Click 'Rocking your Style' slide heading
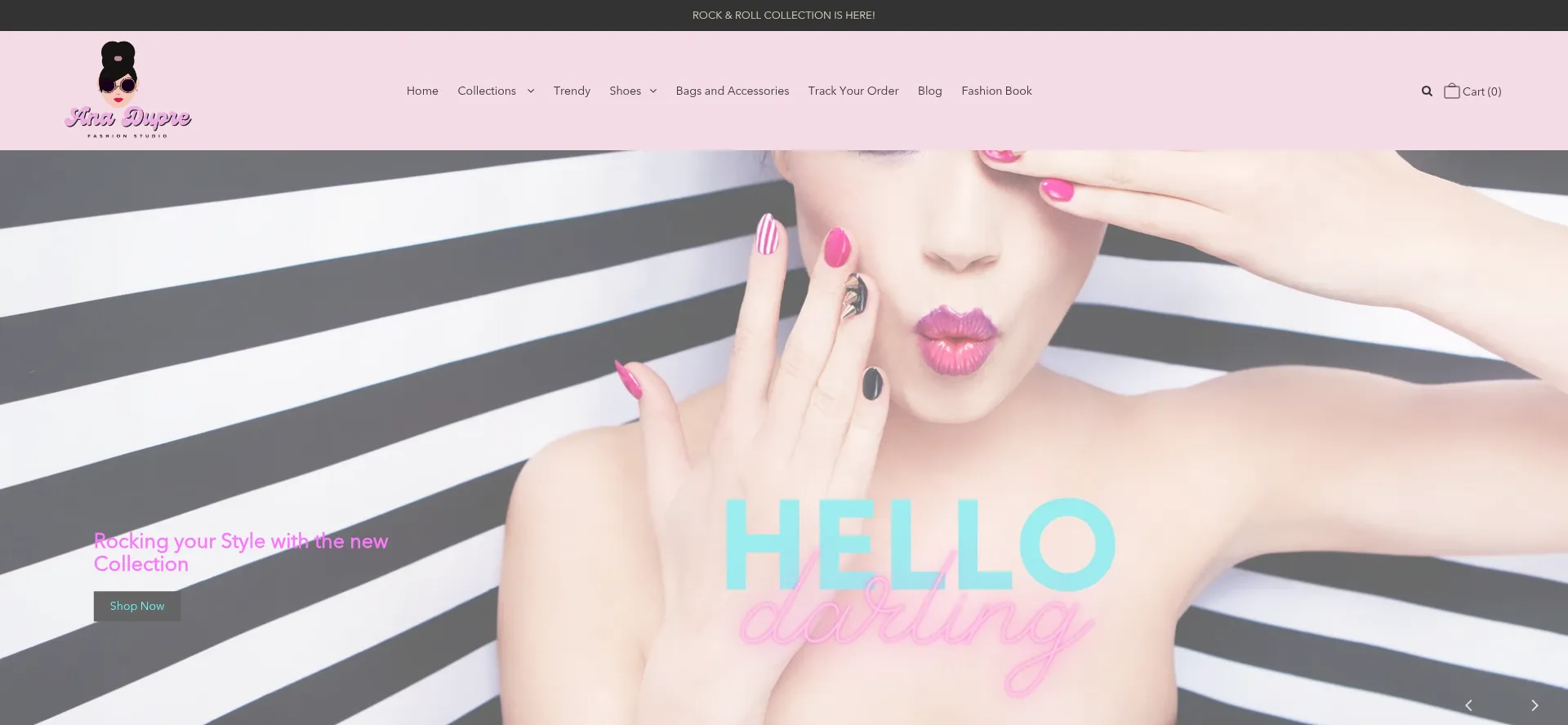 pyautogui.click(x=241, y=553)
